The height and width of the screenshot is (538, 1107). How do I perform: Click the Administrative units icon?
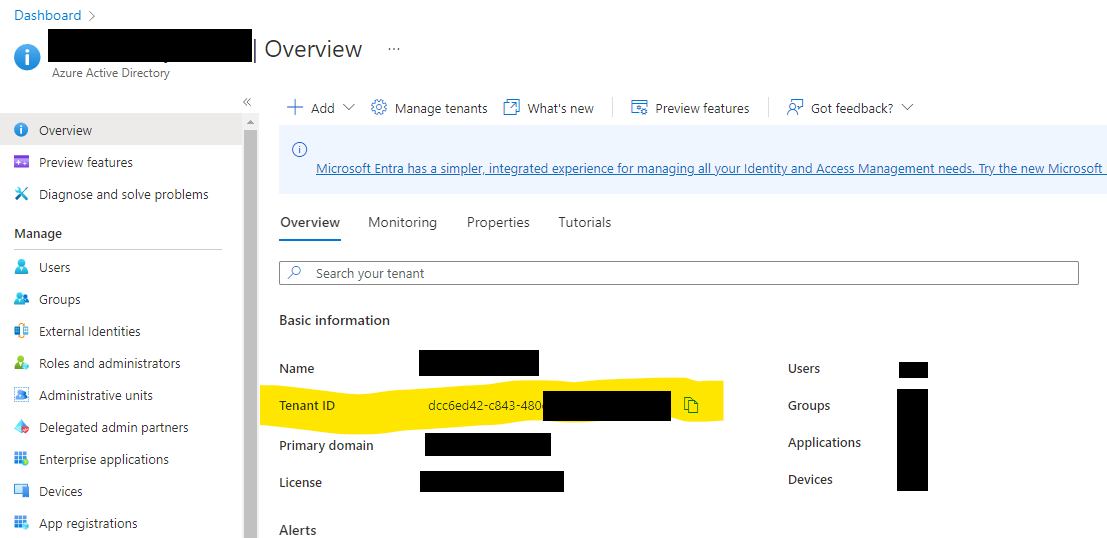point(21,395)
